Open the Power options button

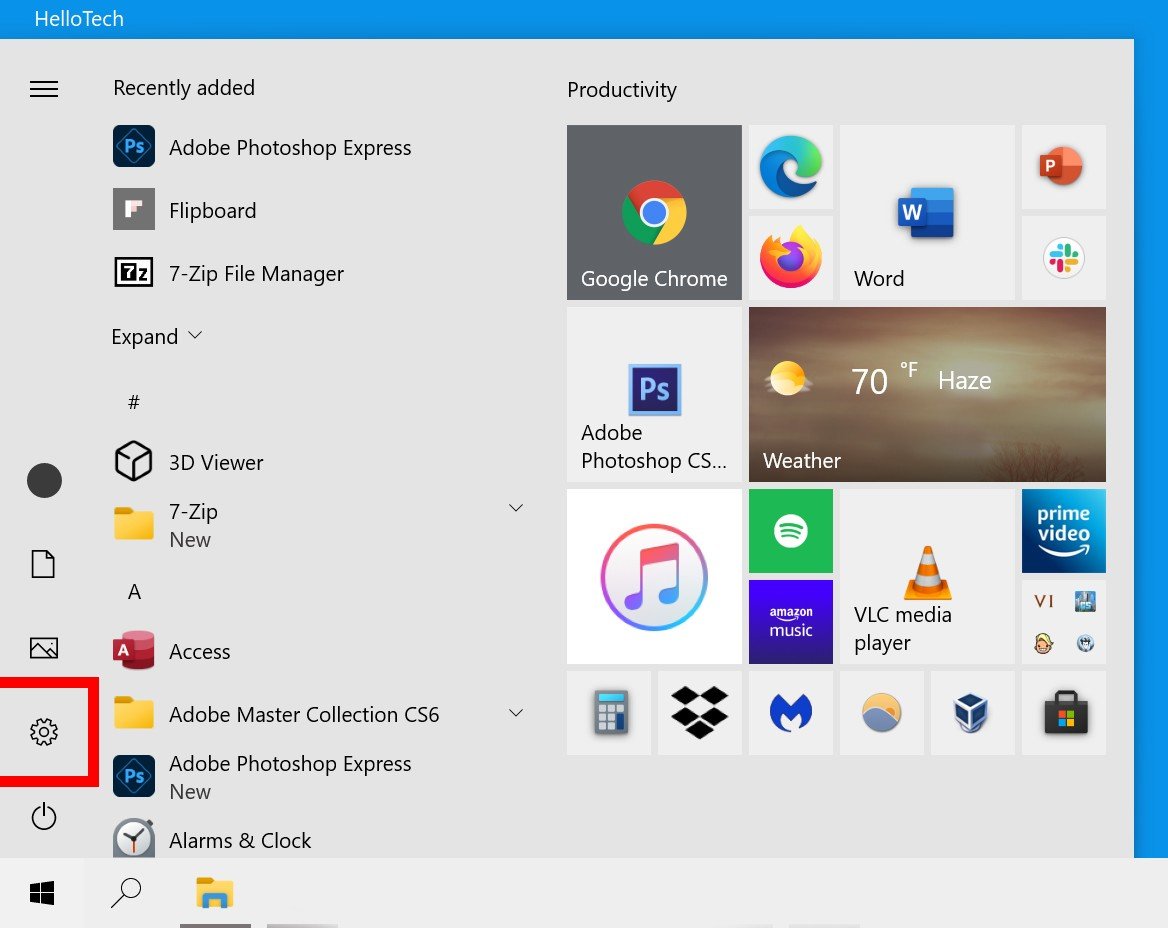[x=44, y=816]
